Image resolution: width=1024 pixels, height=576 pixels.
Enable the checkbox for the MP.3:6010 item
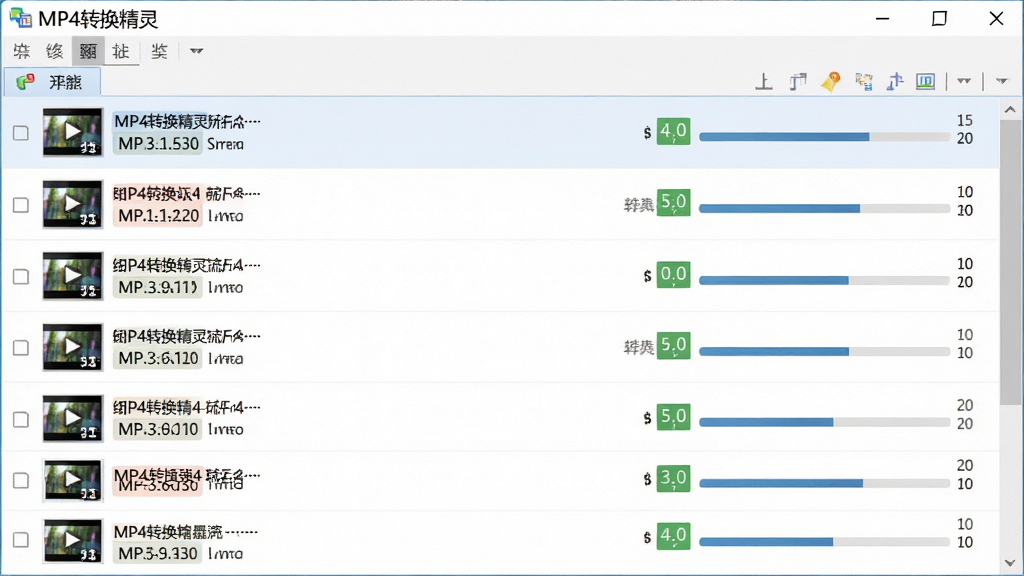(21, 419)
